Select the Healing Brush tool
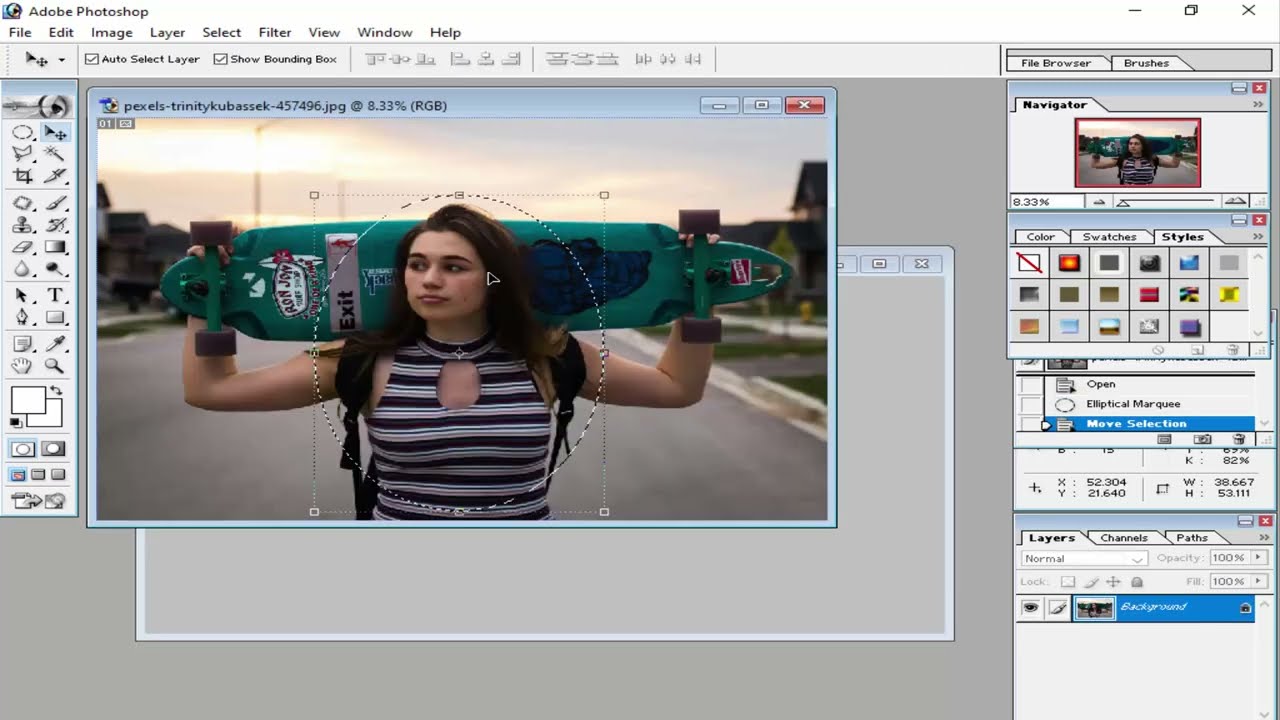 click(22, 204)
